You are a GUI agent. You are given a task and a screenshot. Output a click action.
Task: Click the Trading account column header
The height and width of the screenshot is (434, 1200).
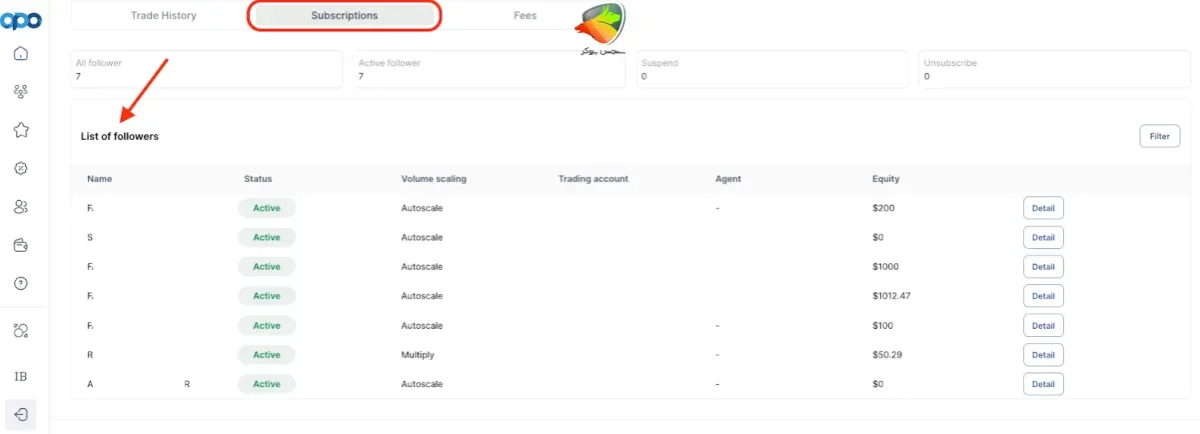point(593,179)
